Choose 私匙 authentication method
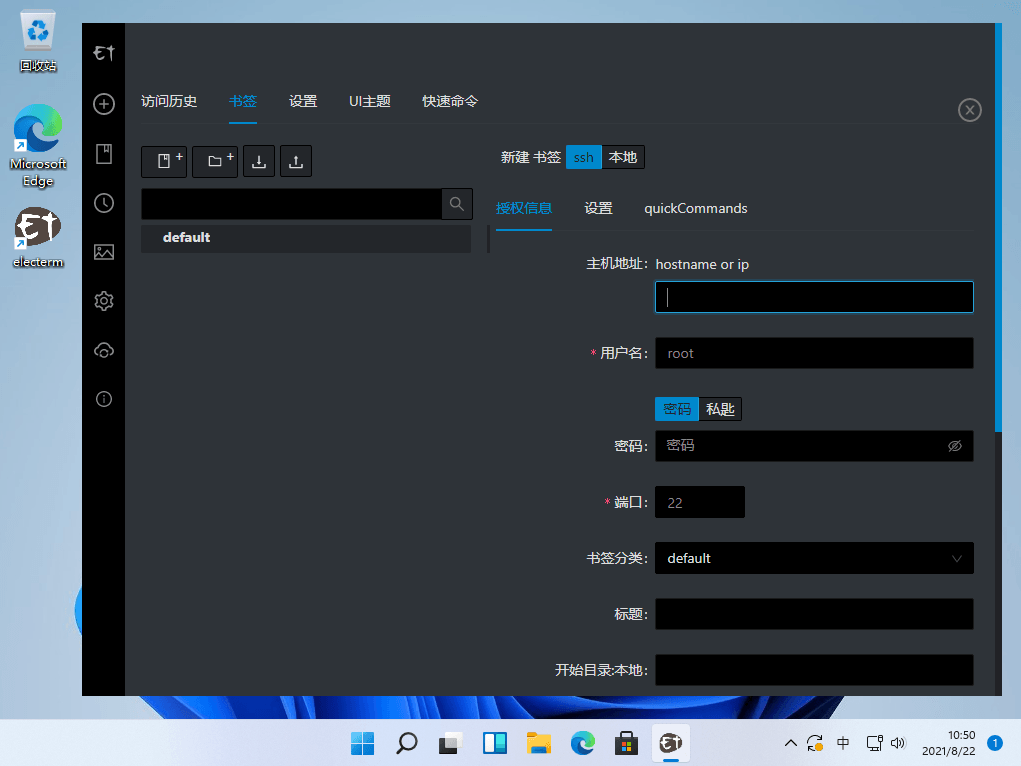 pos(720,409)
